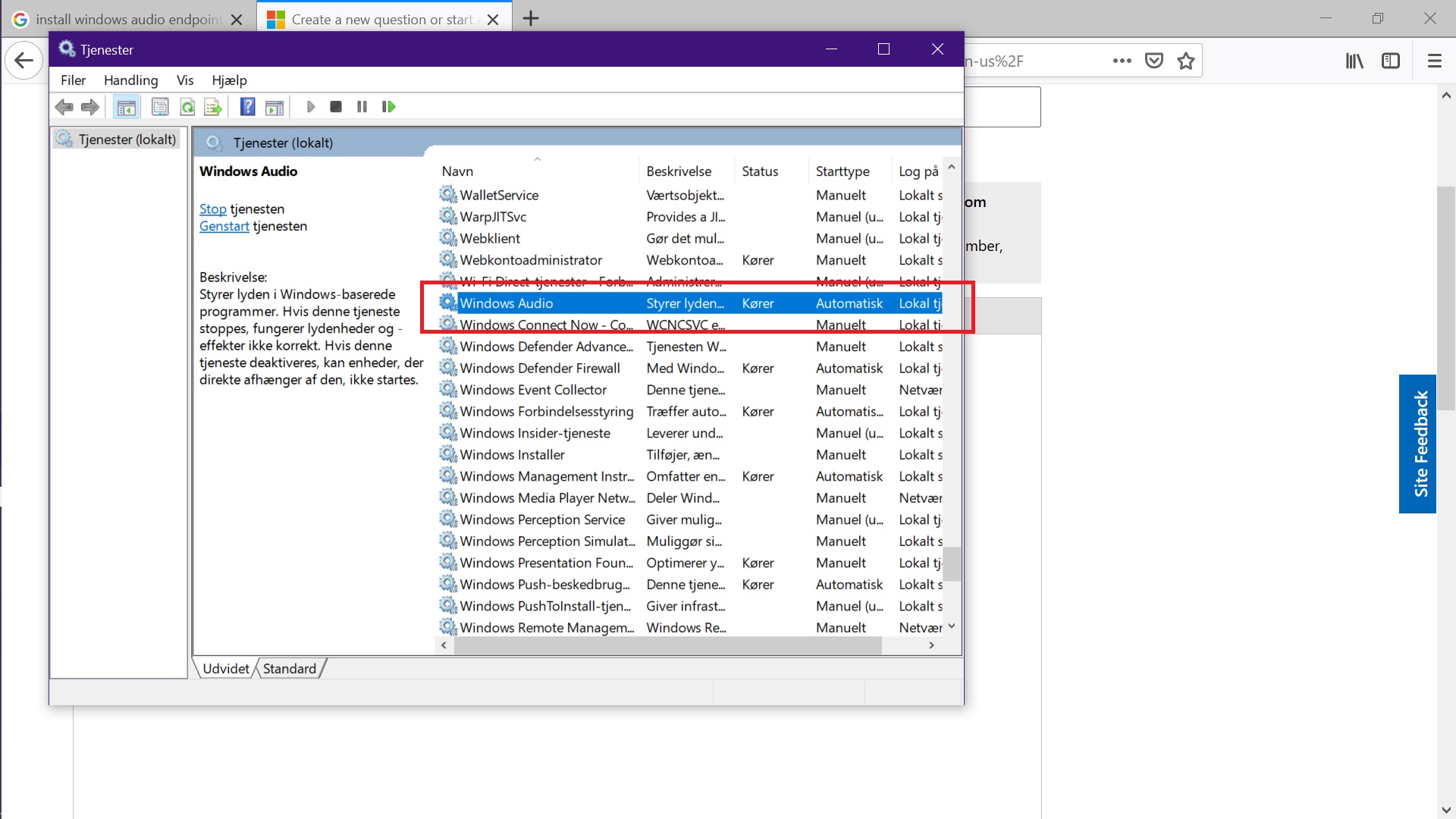Select Windows Management Instrumentation row

pyautogui.click(x=690, y=476)
